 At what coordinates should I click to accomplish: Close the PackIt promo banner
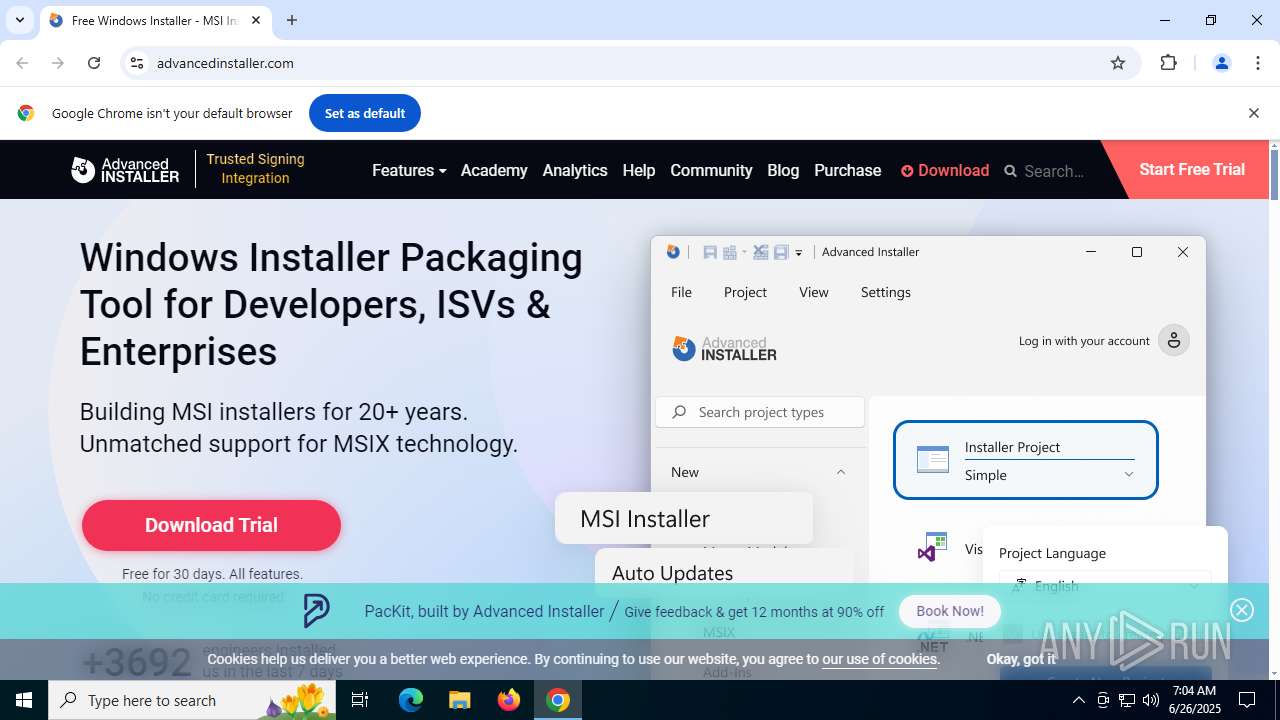[1242, 610]
